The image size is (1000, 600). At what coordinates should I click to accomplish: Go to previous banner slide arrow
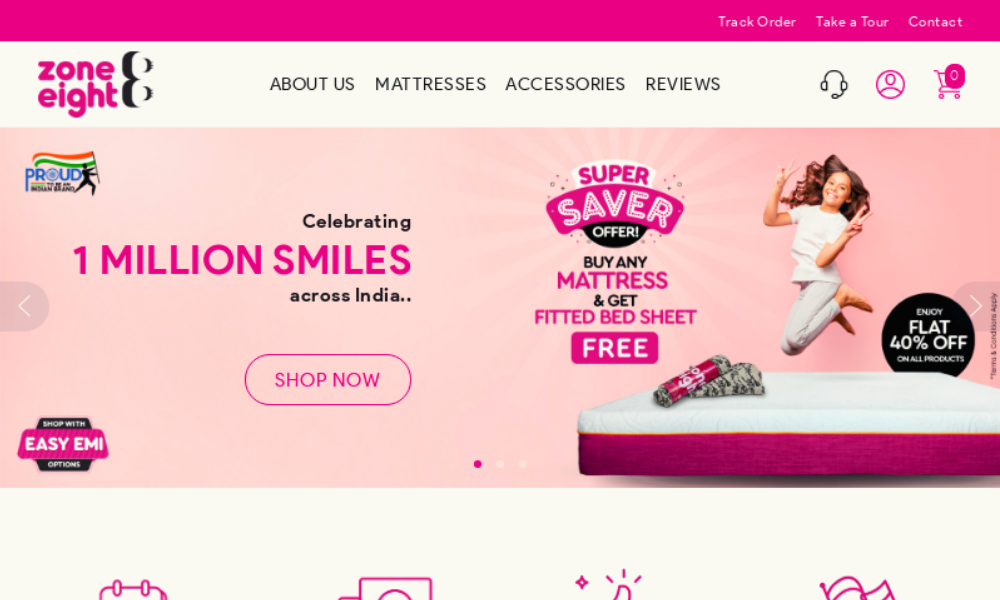pyautogui.click(x=24, y=307)
